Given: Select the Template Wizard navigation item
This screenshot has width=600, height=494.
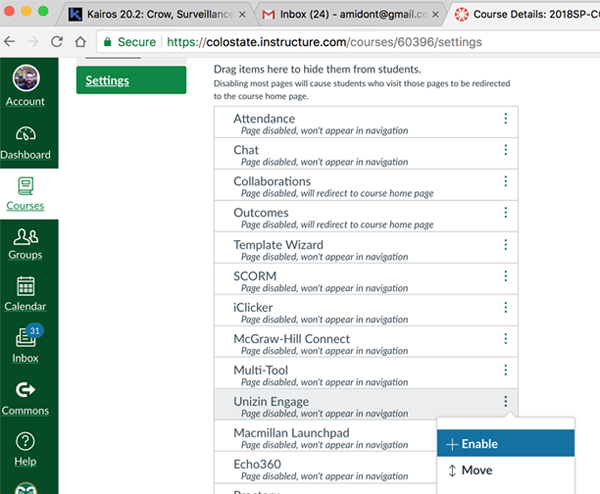Looking at the screenshot, I should point(366,248).
